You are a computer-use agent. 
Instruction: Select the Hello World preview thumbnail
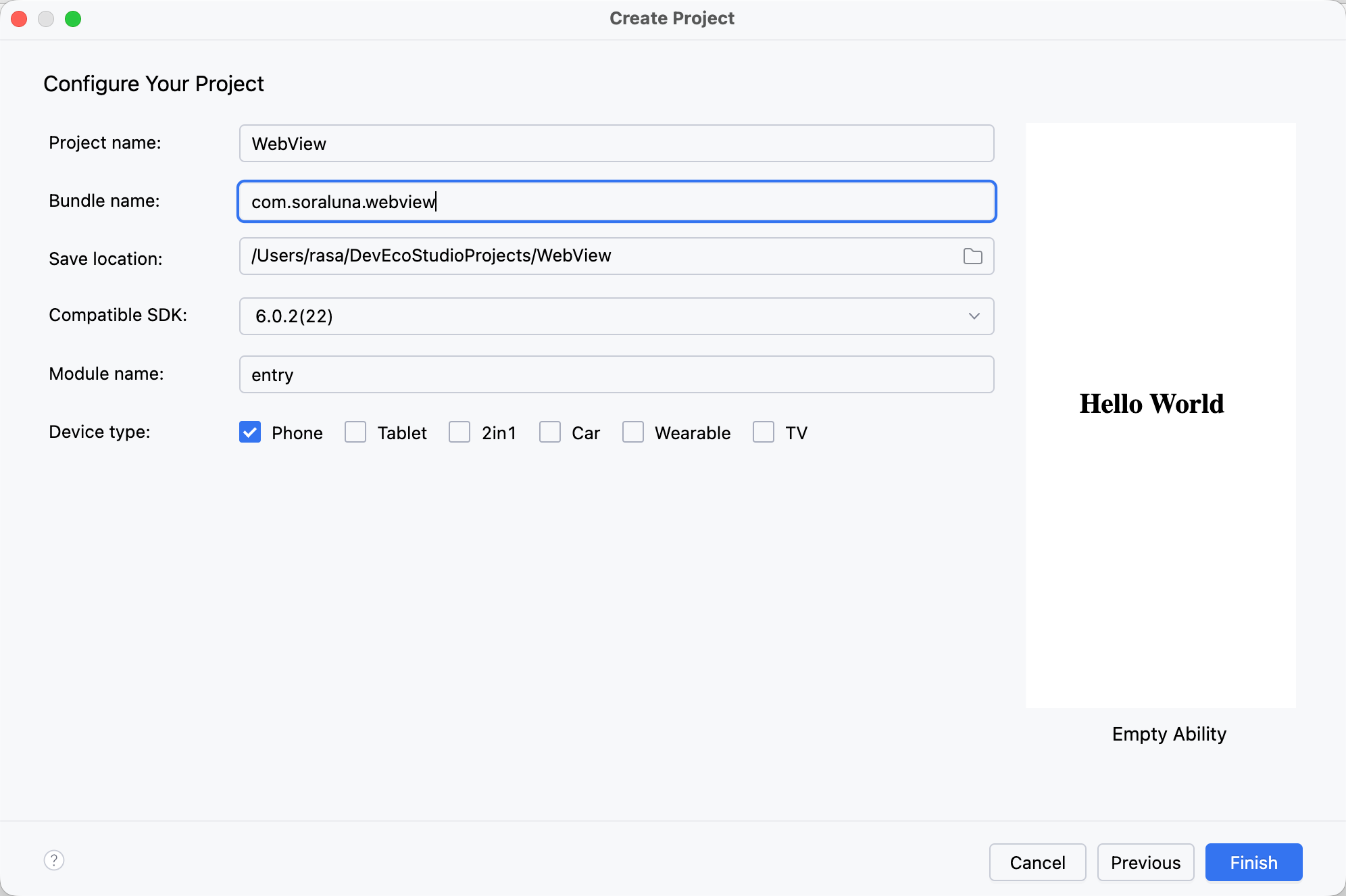(1161, 415)
